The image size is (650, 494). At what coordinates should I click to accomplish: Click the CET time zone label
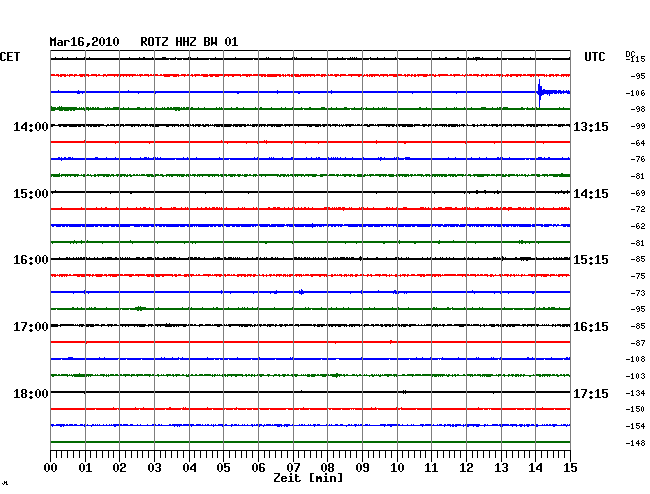(x=10, y=57)
